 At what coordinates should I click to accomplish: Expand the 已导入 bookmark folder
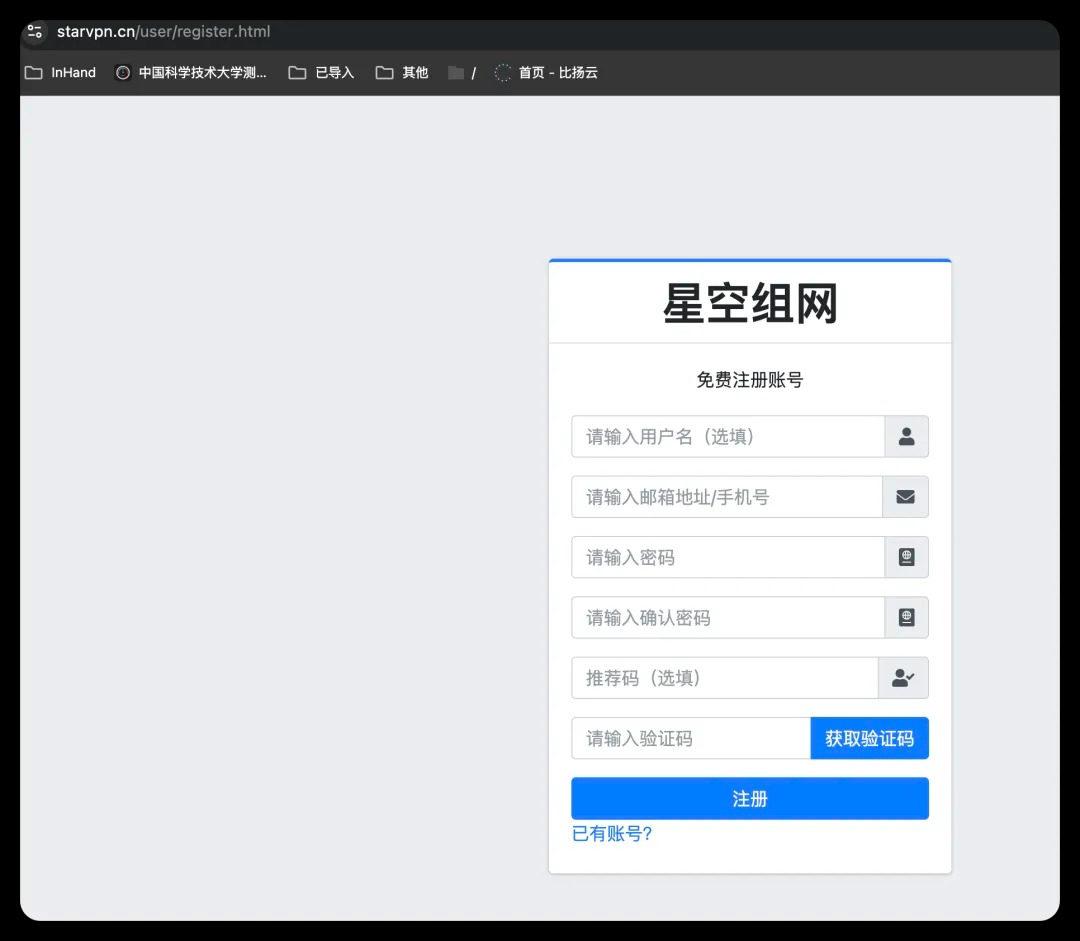pos(321,73)
